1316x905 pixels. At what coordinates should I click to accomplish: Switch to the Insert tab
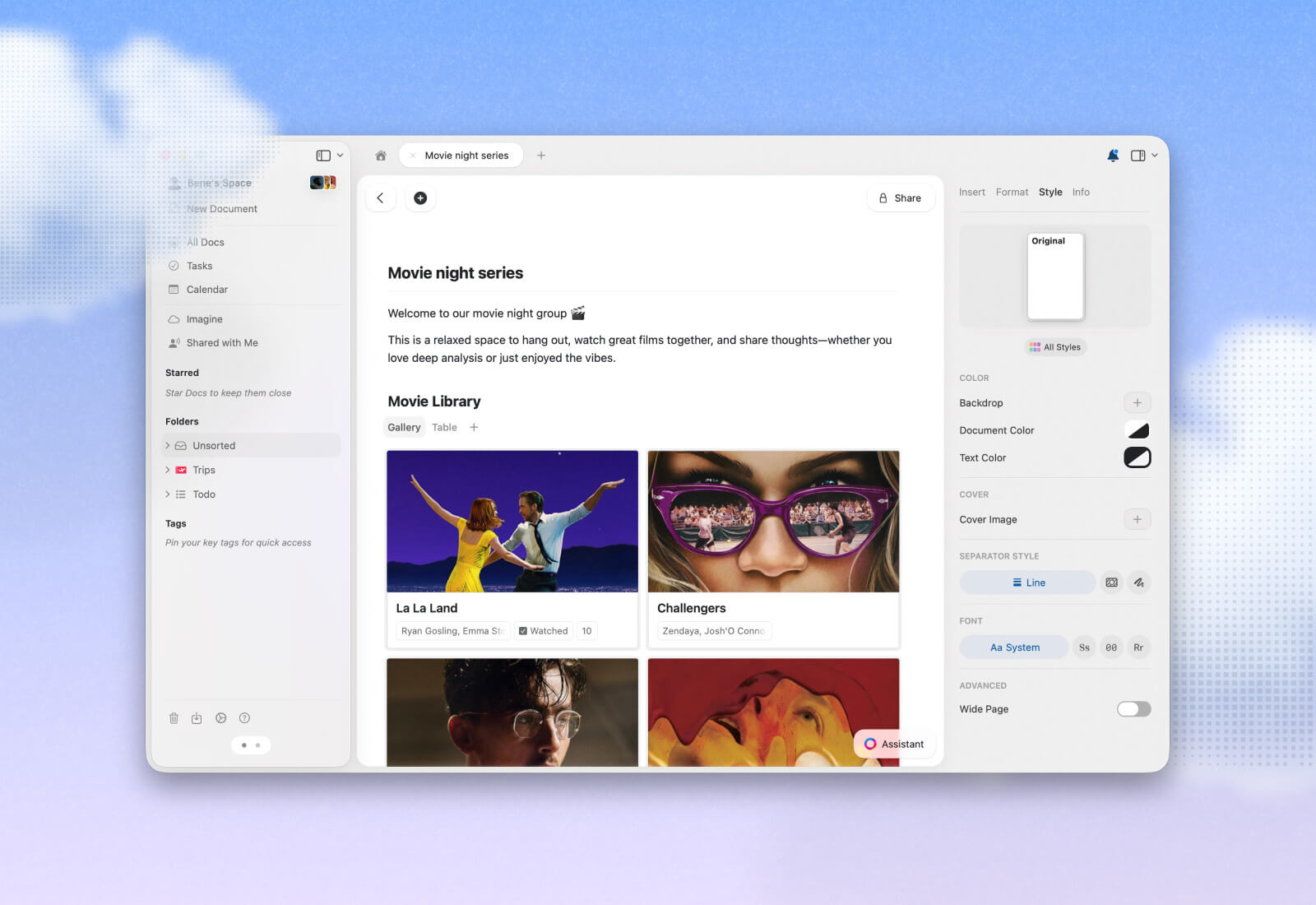pyautogui.click(x=972, y=193)
